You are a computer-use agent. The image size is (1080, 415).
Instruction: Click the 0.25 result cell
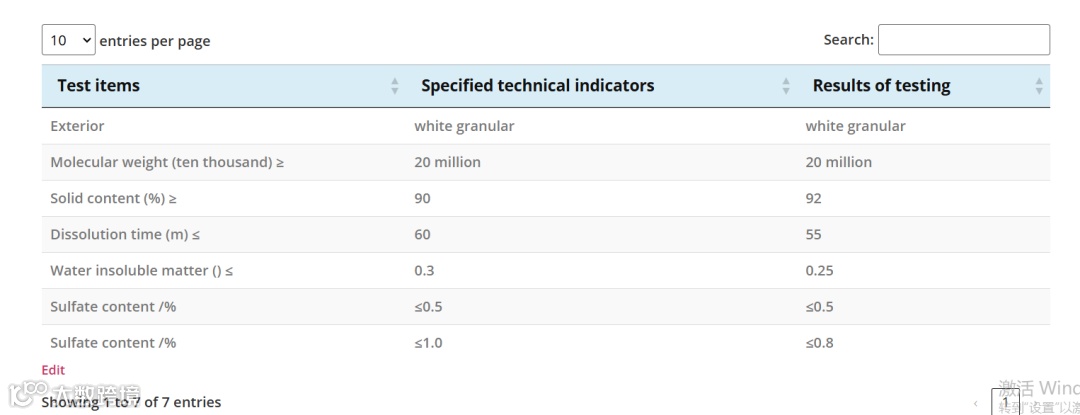(x=820, y=270)
